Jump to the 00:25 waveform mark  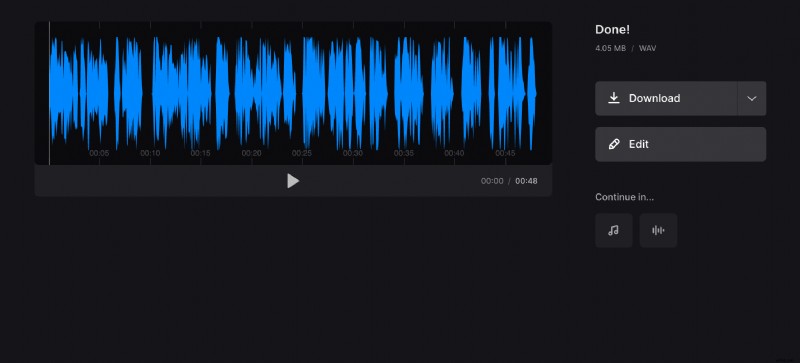[x=302, y=153]
